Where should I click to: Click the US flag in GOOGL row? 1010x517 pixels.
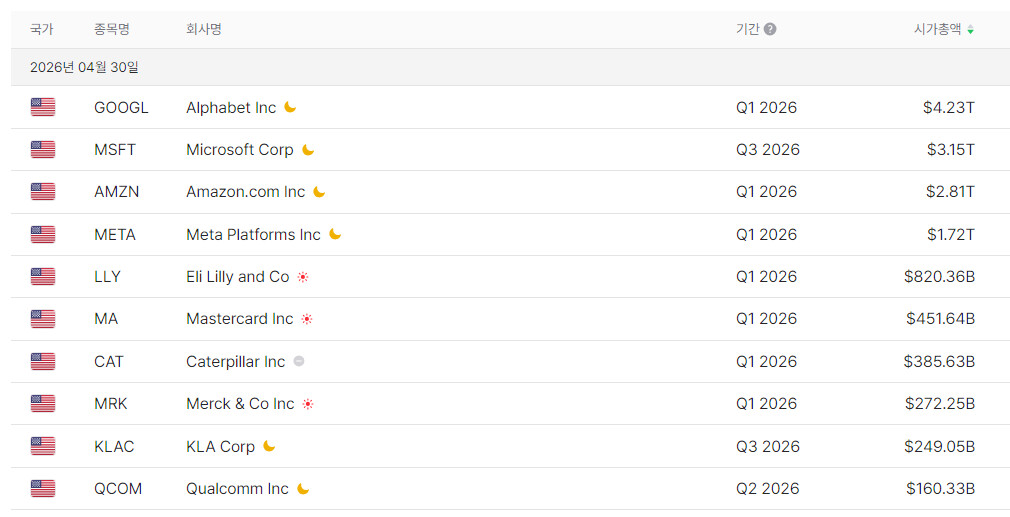pos(43,107)
